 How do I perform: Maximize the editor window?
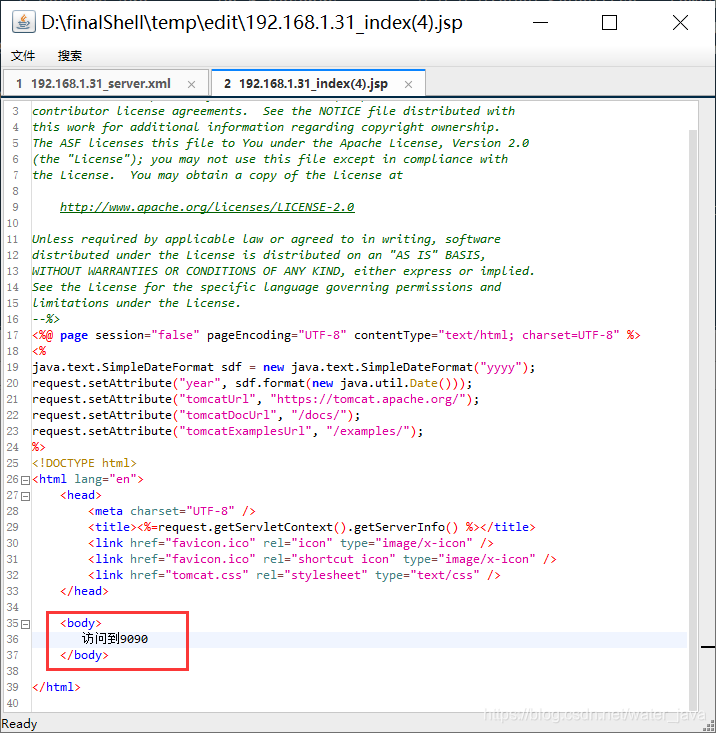tap(609, 22)
